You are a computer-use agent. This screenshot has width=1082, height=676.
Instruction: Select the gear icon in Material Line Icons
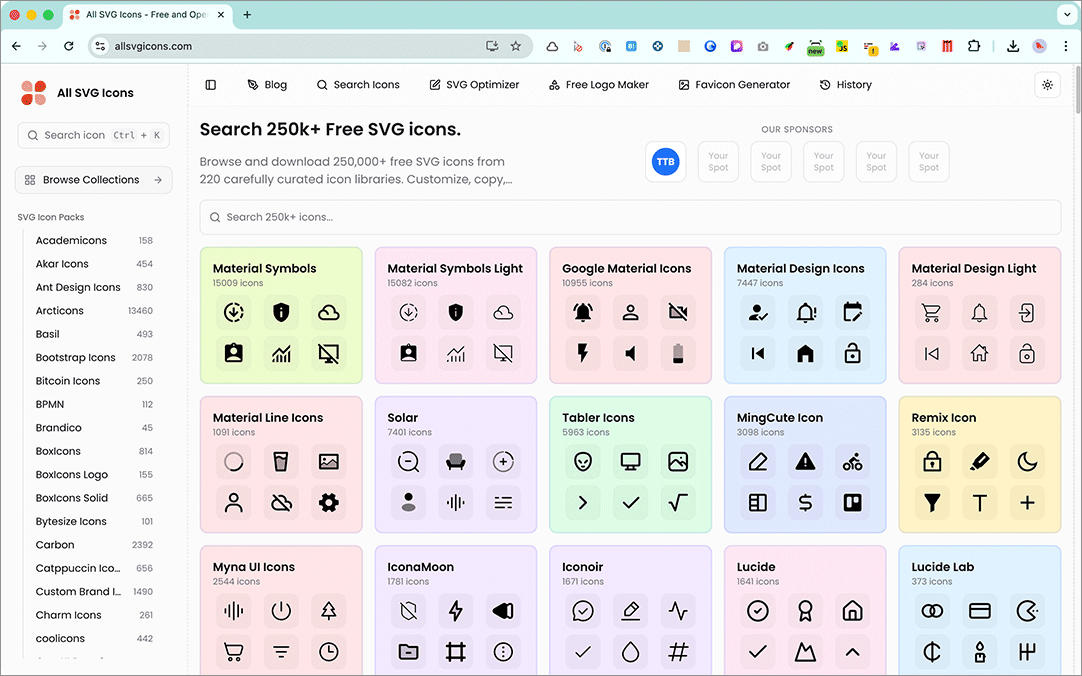tap(328, 503)
